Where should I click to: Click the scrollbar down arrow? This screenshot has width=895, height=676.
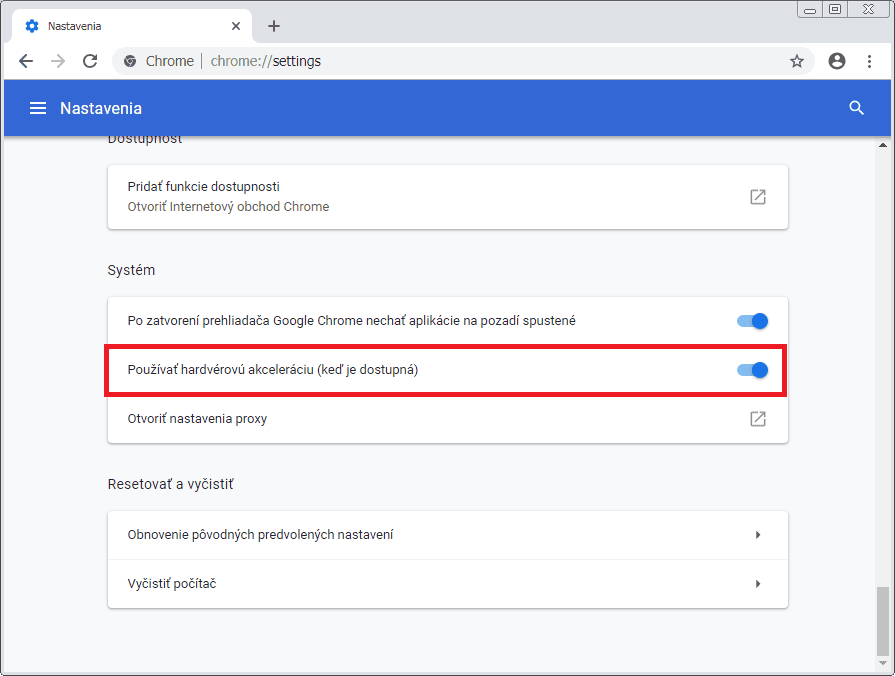(x=882, y=663)
